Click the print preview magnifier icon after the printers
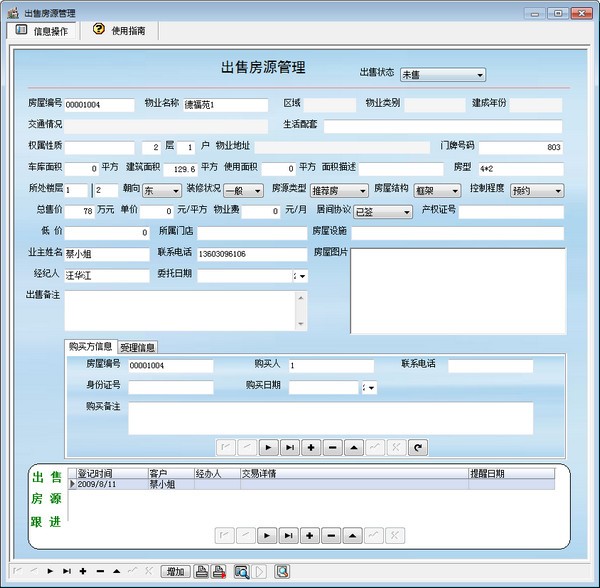 coord(241,571)
